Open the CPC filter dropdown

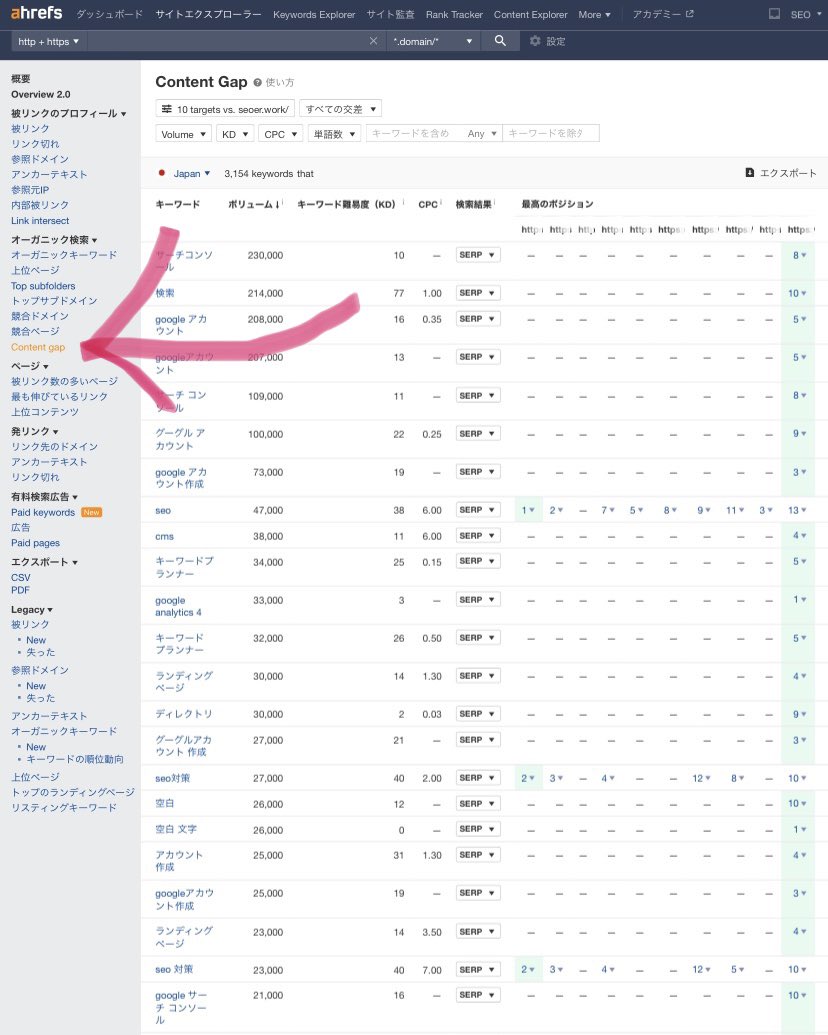click(281, 134)
